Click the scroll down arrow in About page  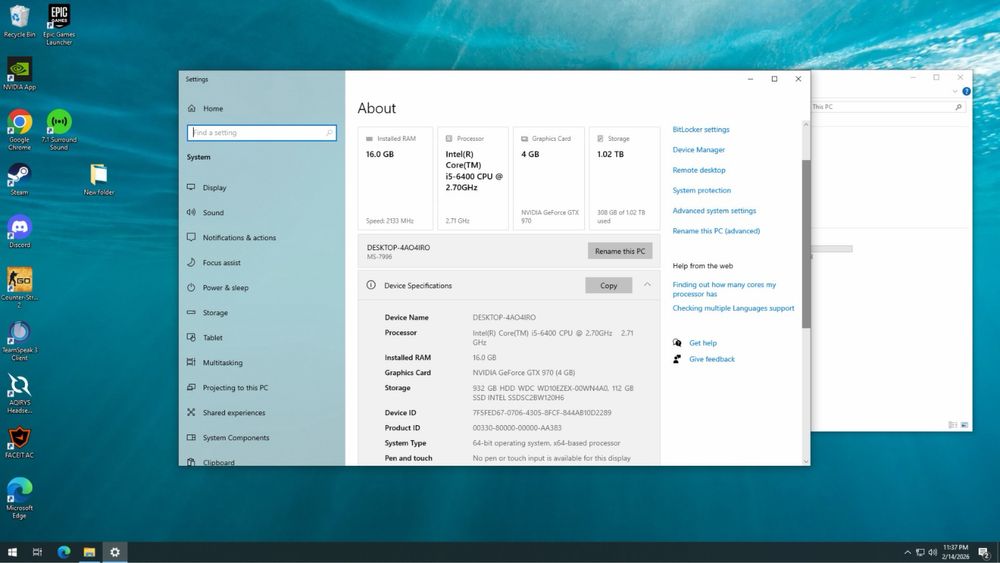coord(805,460)
